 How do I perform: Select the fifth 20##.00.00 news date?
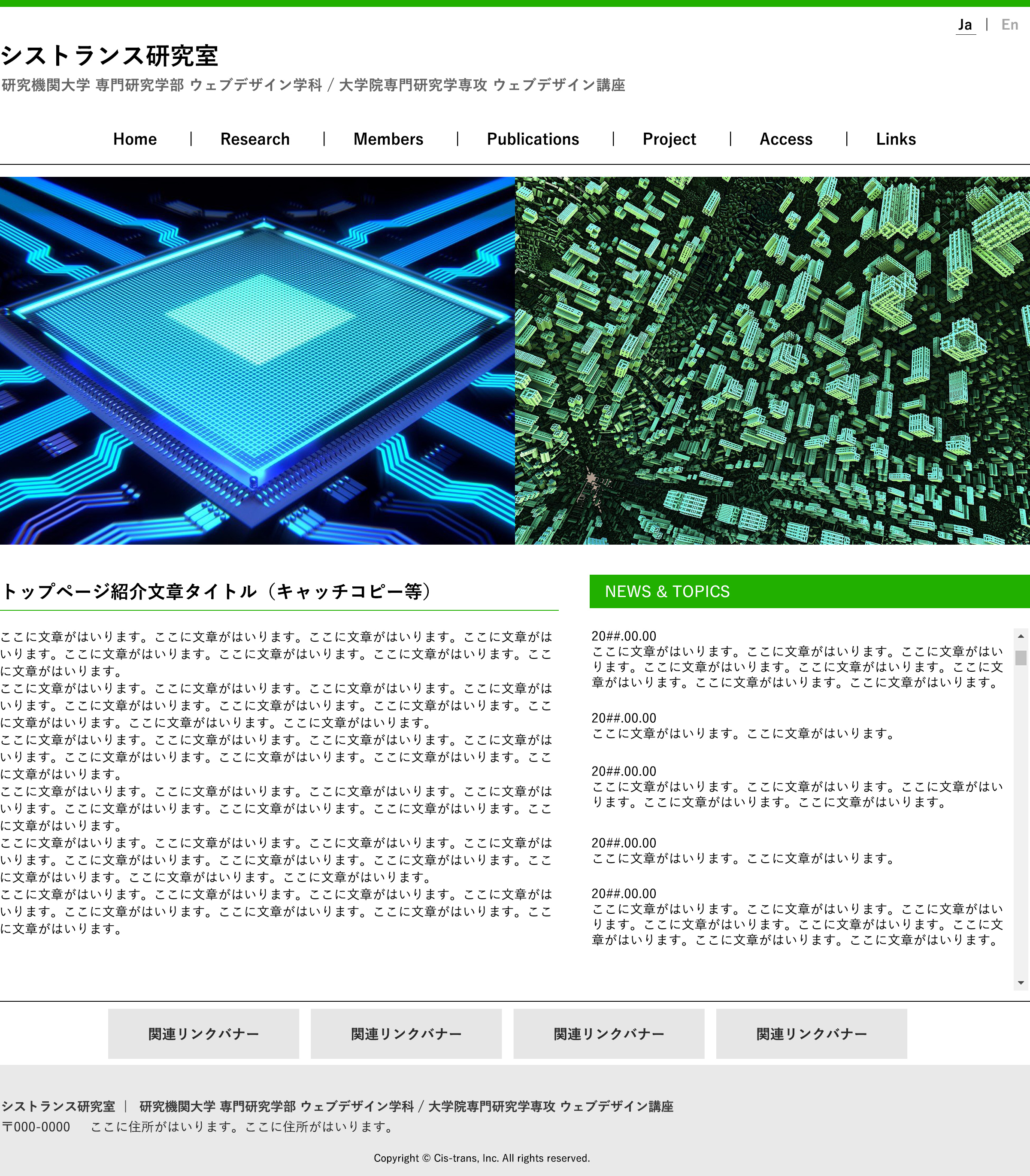coord(624,894)
